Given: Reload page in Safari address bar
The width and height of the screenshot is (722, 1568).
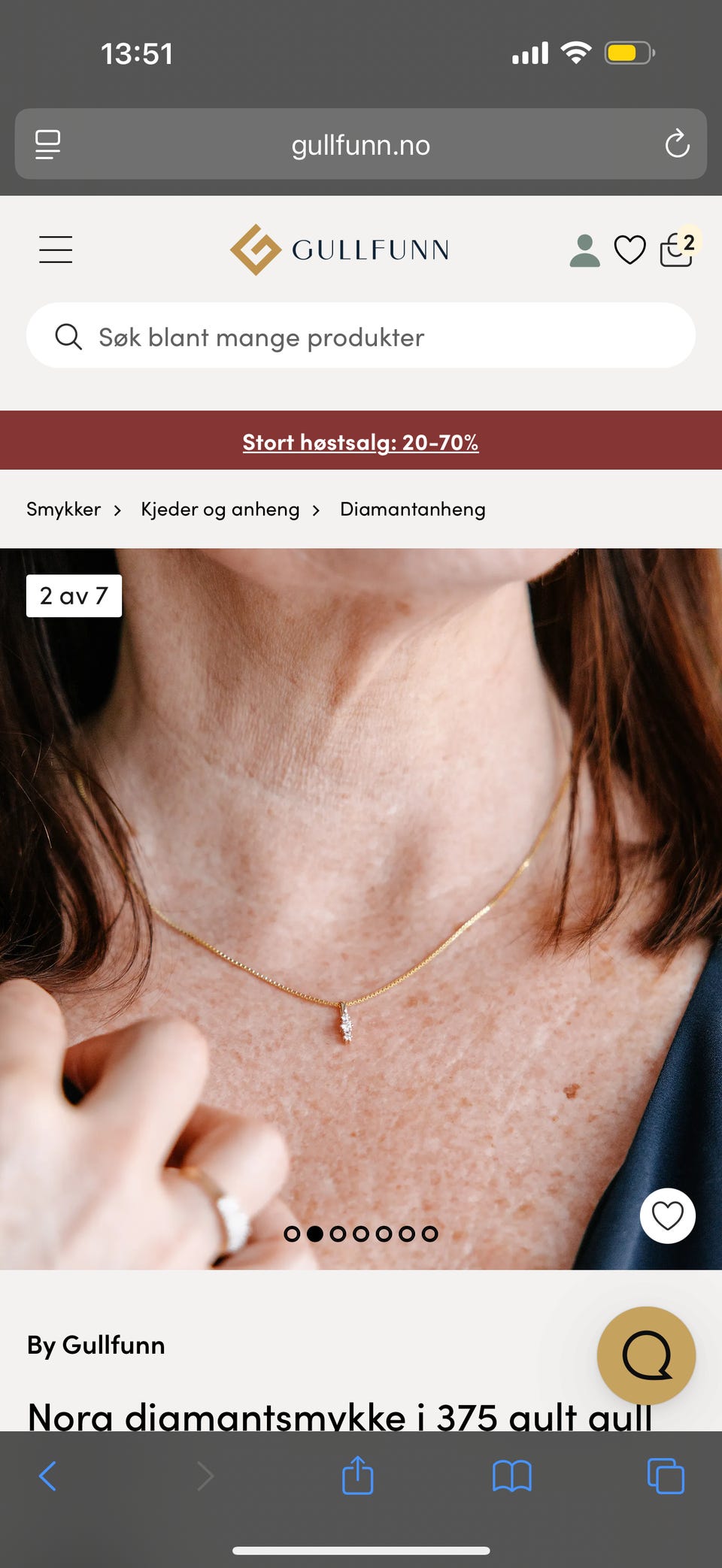Looking at the screenshot, I should pyautogui.click(x=677, y=144).
